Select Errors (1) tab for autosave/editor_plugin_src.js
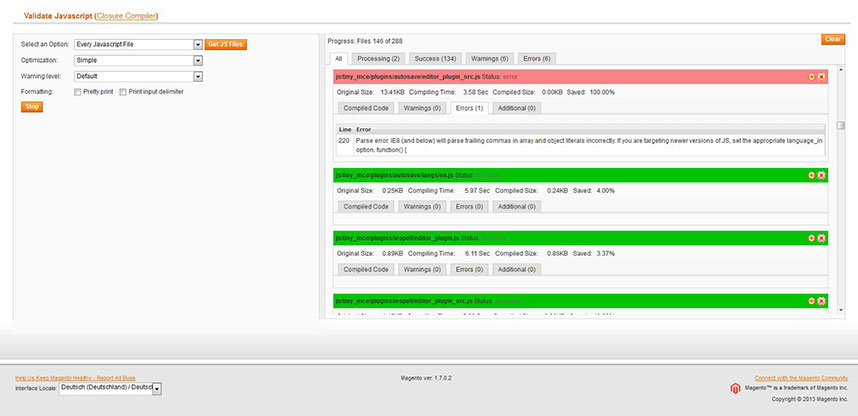Image resolution: width=858 pixels, height=416 pixels. tap(469, 108)
